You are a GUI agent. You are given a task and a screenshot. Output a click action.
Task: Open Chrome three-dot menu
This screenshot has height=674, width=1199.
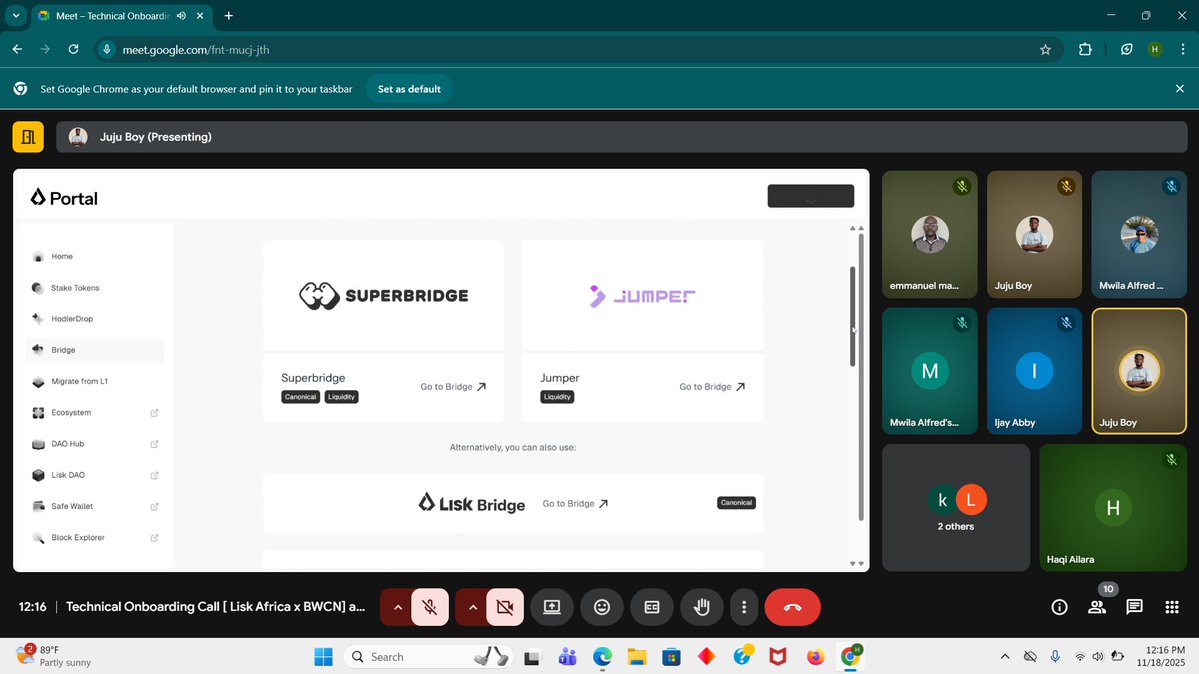[1183, 50]
